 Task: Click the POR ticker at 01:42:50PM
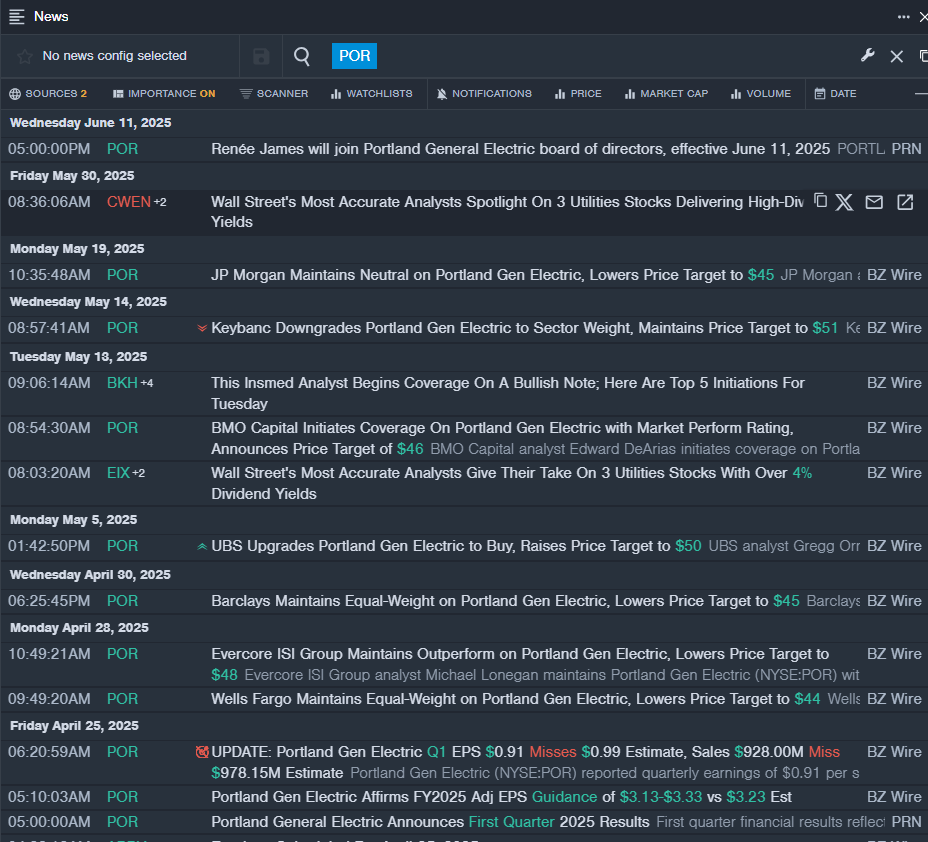tap(123, 546)
